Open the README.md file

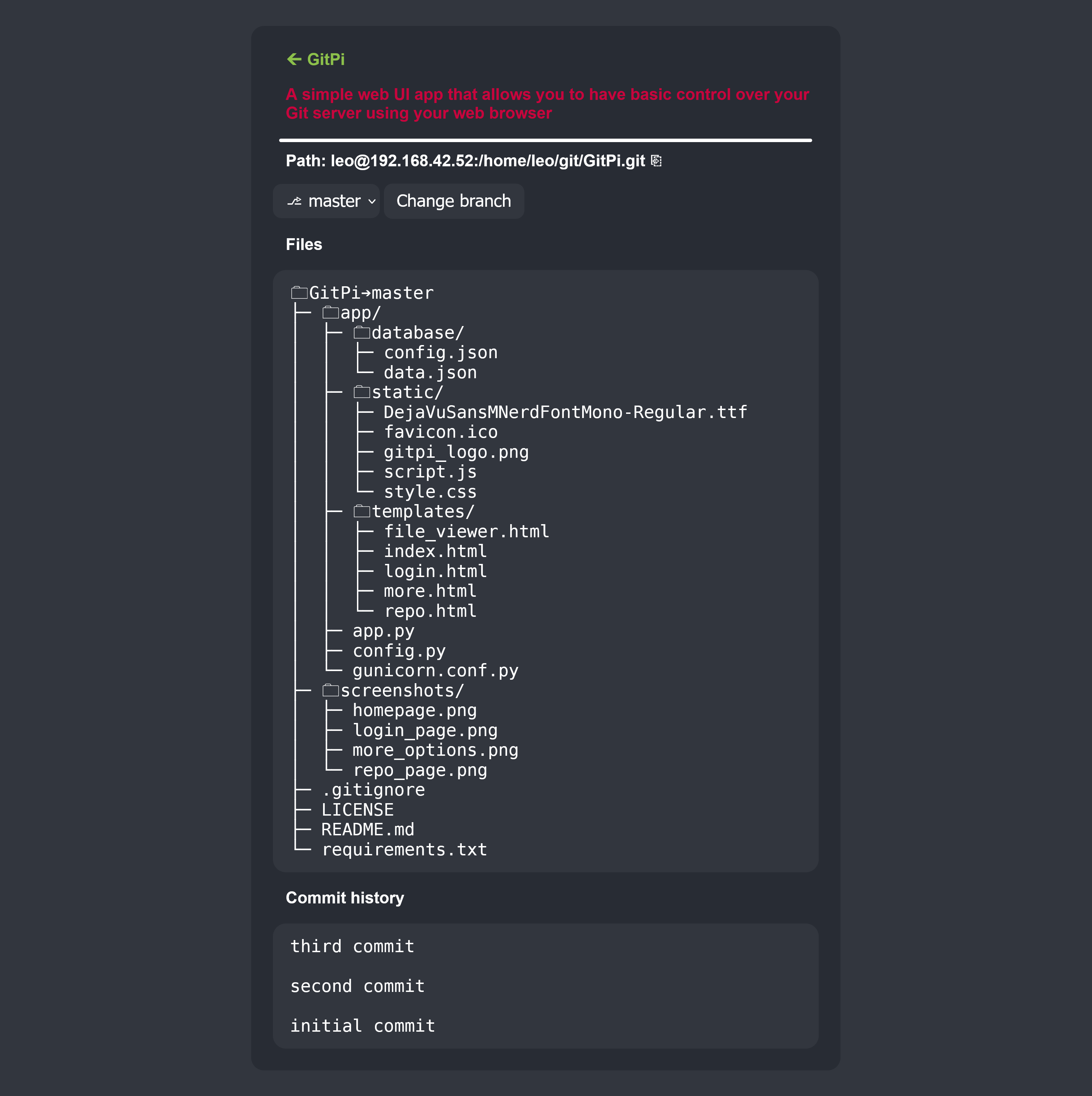(367, 829)
